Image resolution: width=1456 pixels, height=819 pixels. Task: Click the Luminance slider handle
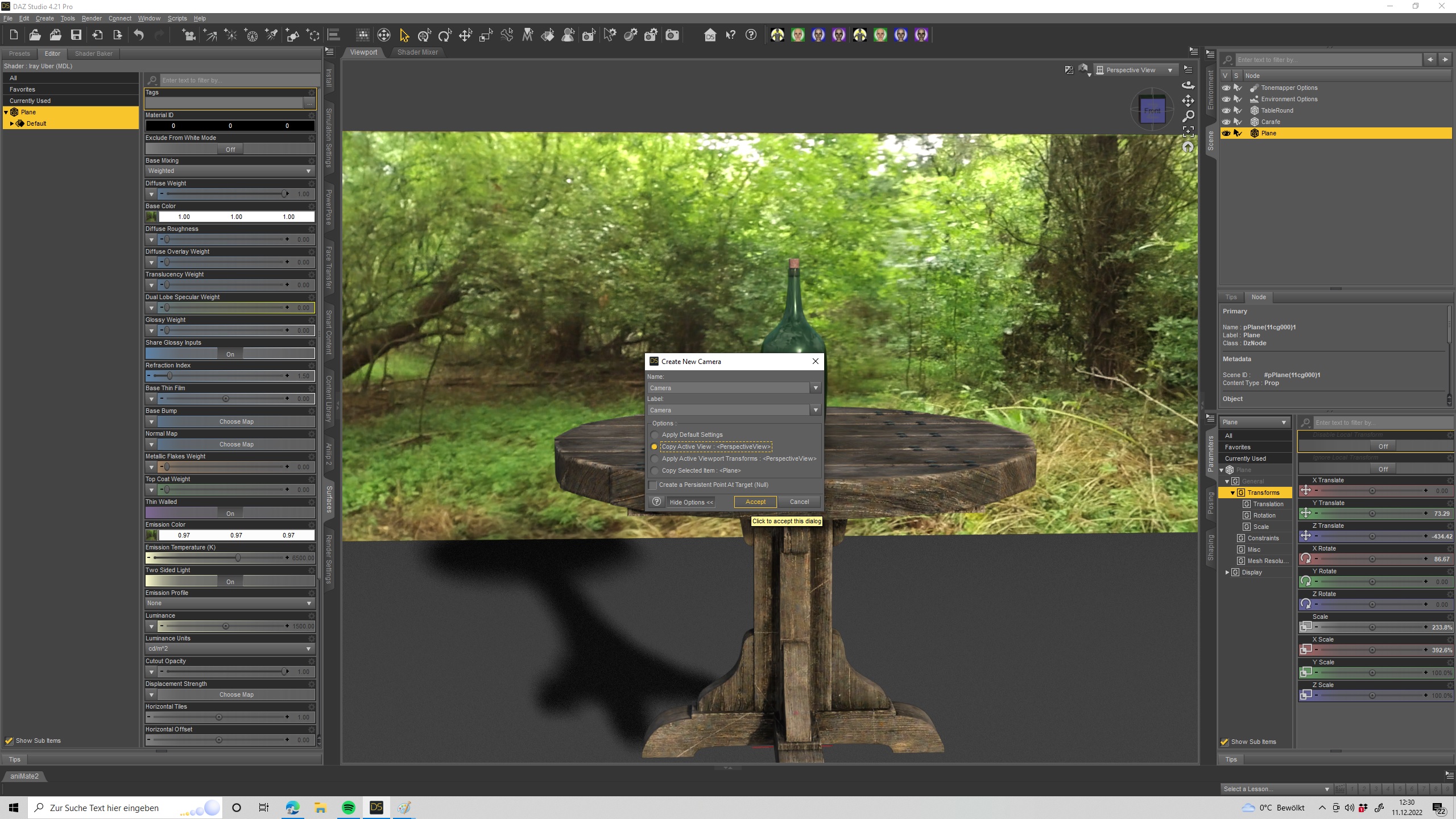226,626
